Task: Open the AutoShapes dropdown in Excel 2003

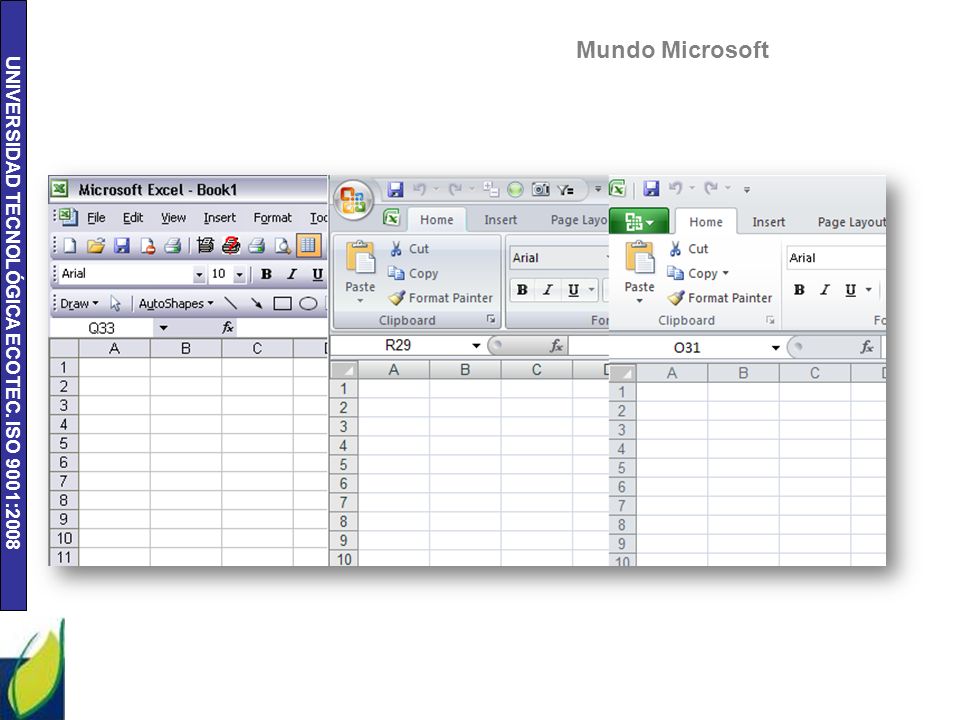Action: coord(176,303)
